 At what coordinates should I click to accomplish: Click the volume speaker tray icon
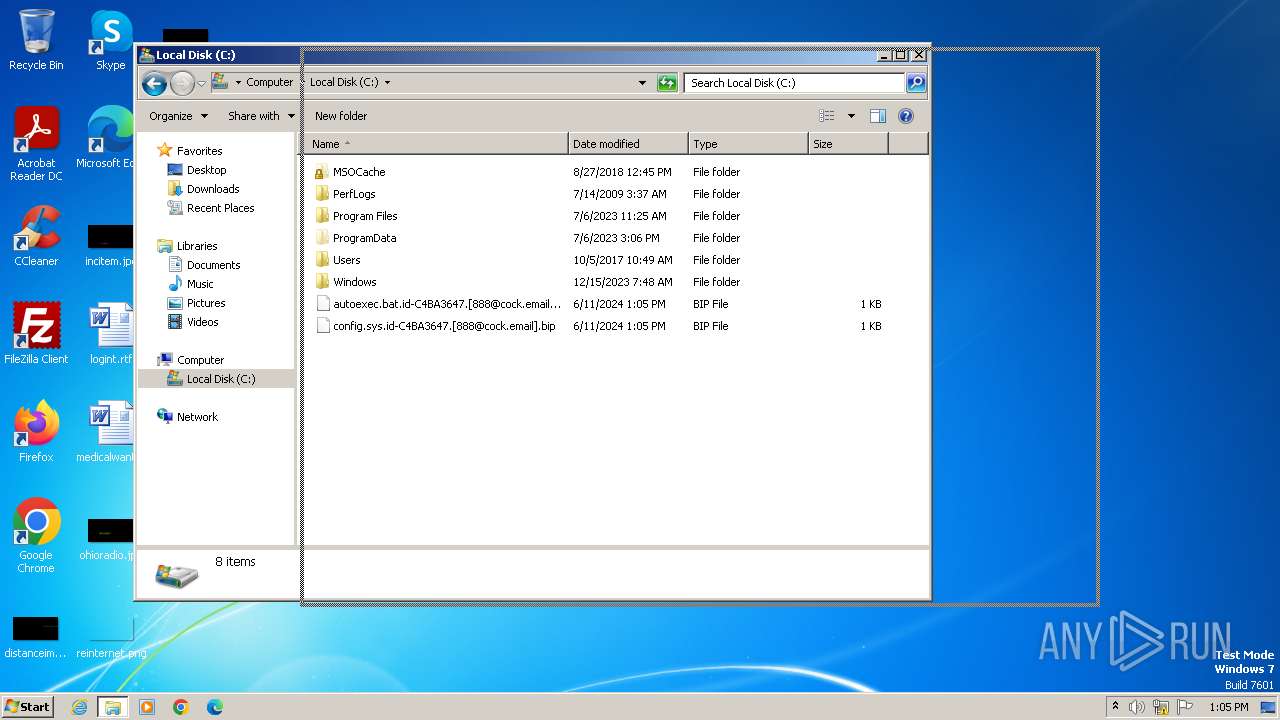coord(1137,707)
